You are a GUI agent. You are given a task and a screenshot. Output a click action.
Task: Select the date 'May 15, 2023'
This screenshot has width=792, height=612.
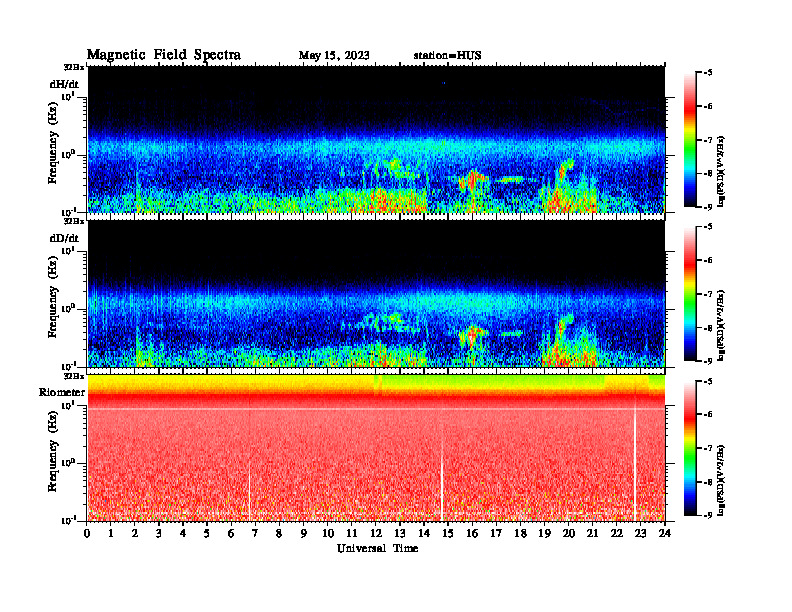(334, 56)
